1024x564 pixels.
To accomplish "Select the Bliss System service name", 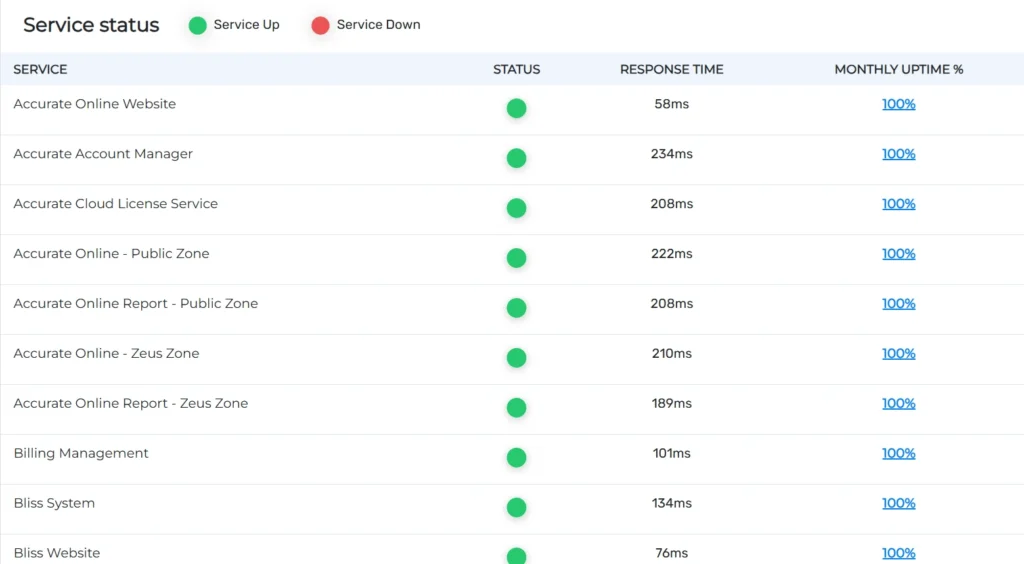I will (x=54, y=503).
